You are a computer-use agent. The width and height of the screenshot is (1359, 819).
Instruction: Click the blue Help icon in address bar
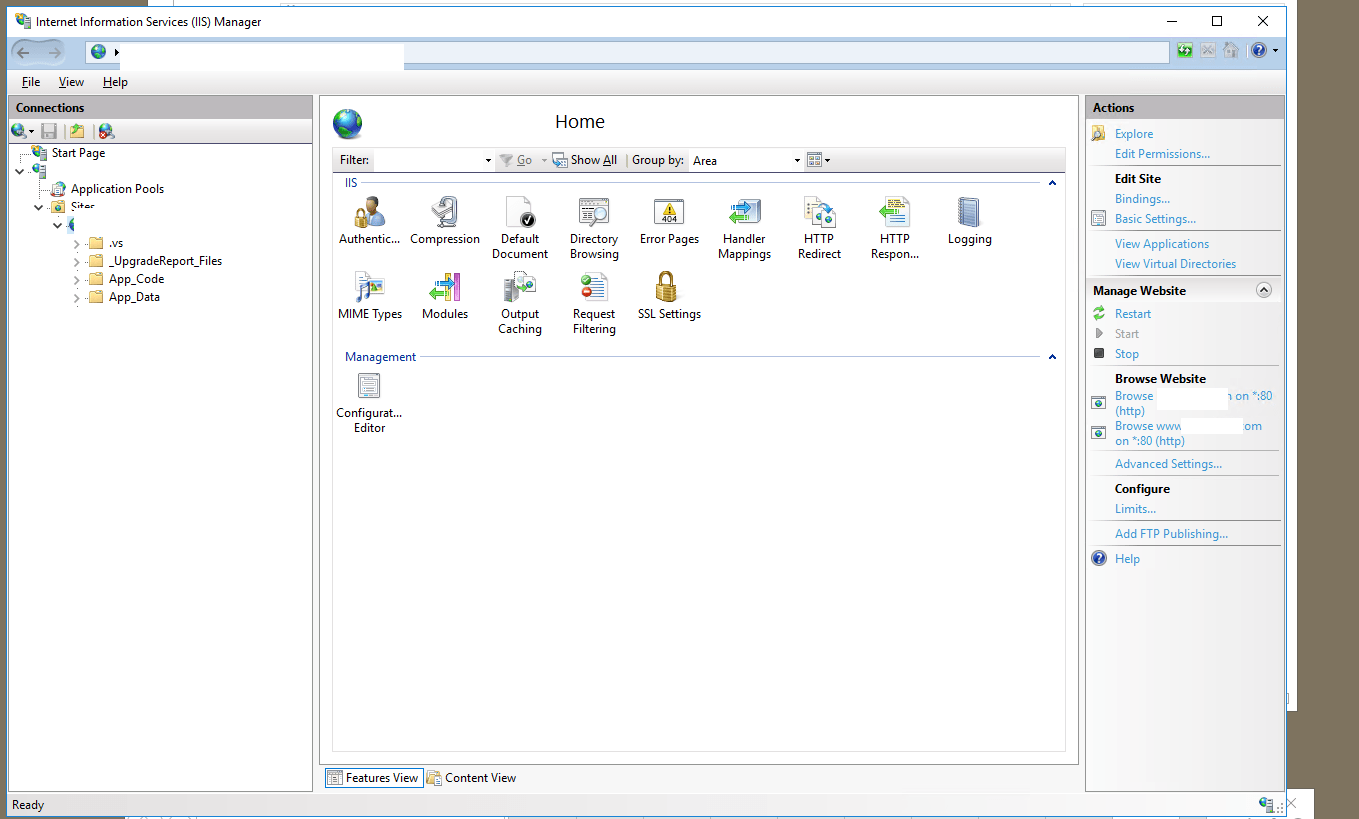coord(1258,51)
